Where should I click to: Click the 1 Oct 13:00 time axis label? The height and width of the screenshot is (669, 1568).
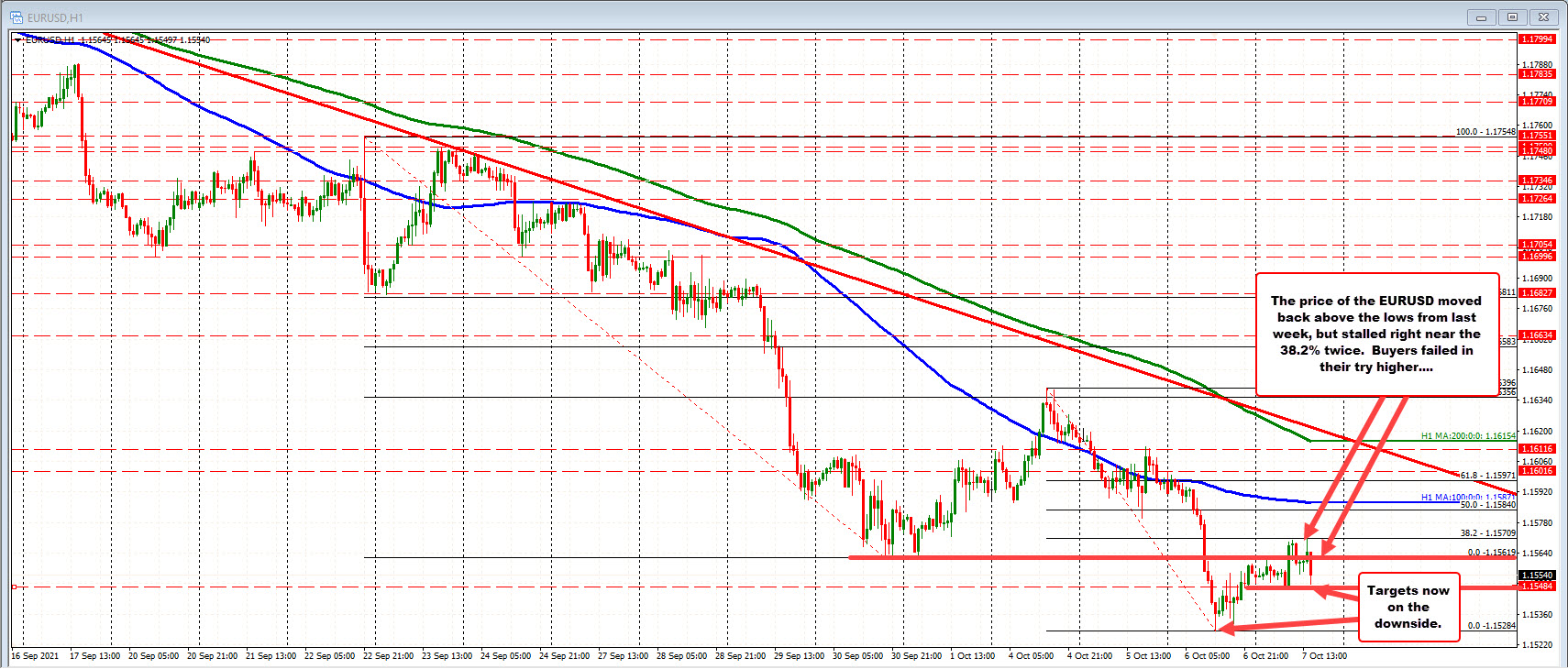(x=972, y=656)
